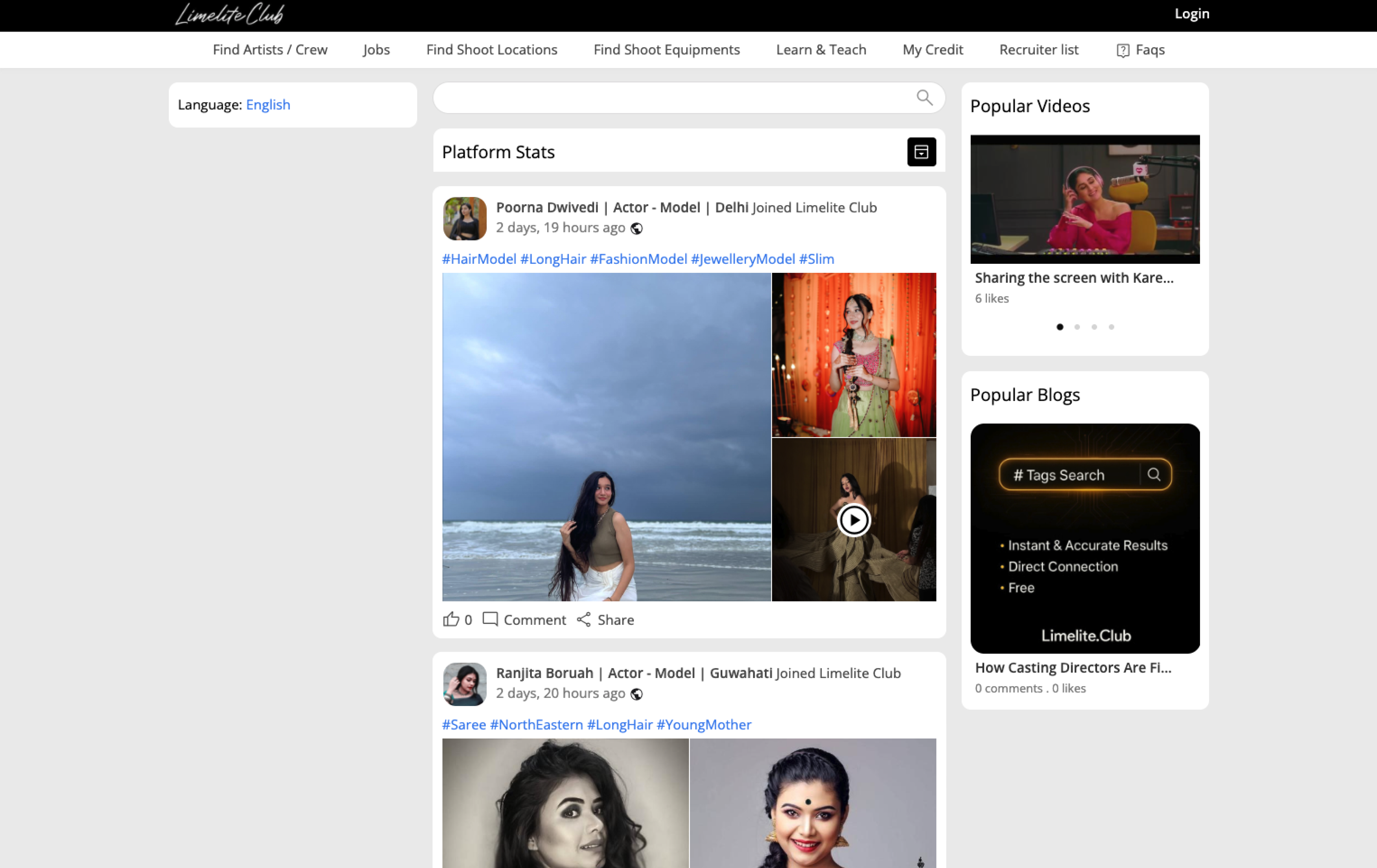
Task: Open Poorna Dwivedi's profile avatar
Action: [x=464, y=218]
